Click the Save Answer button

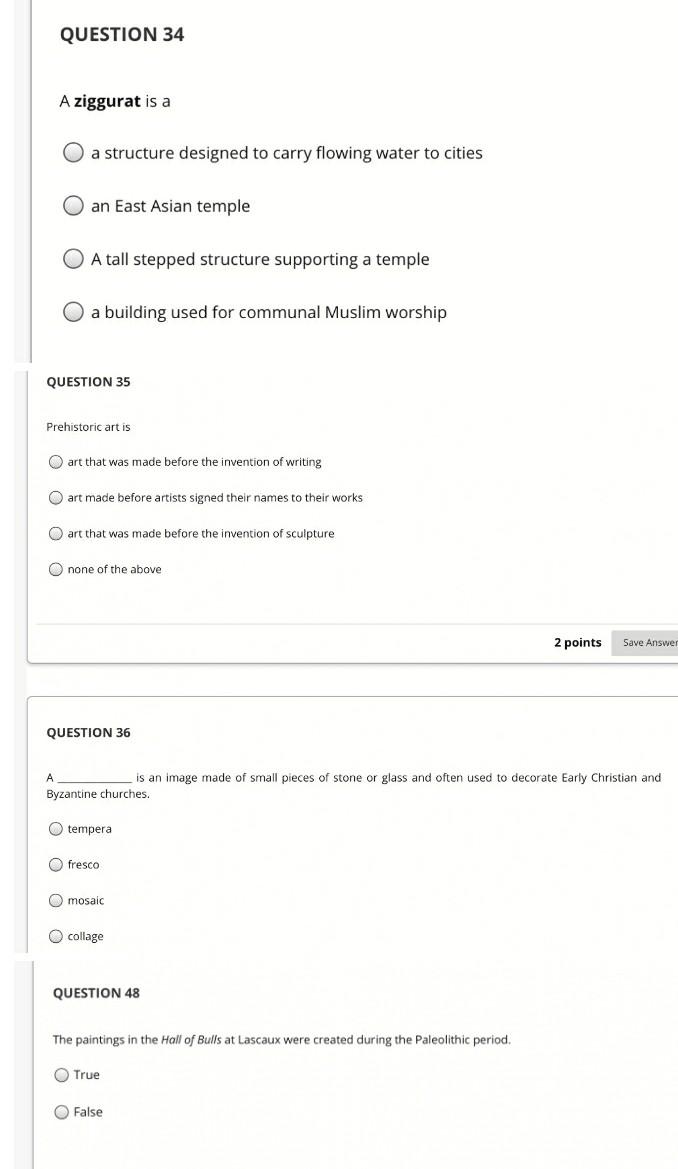648,643
